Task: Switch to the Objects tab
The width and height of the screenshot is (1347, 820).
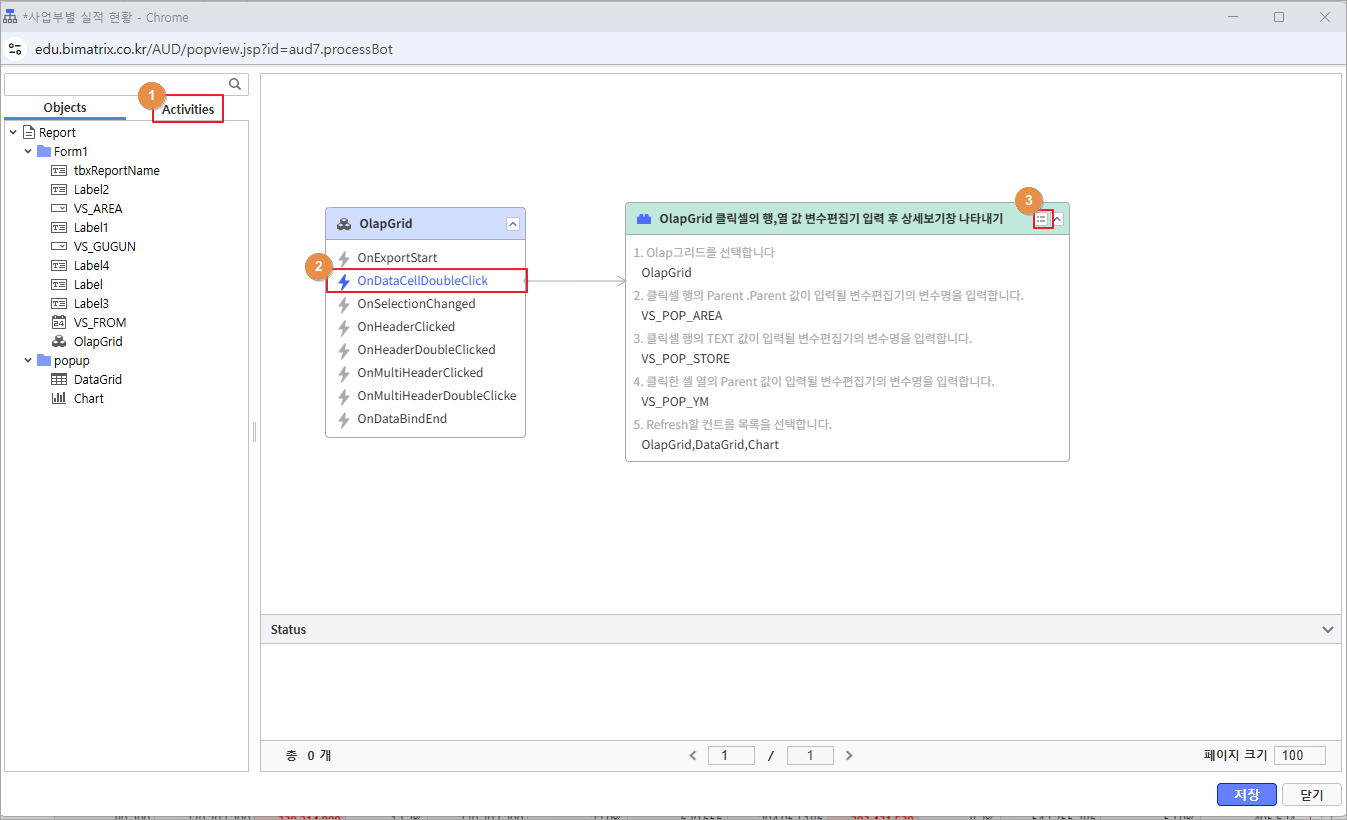Action: [x=65, y=108]
